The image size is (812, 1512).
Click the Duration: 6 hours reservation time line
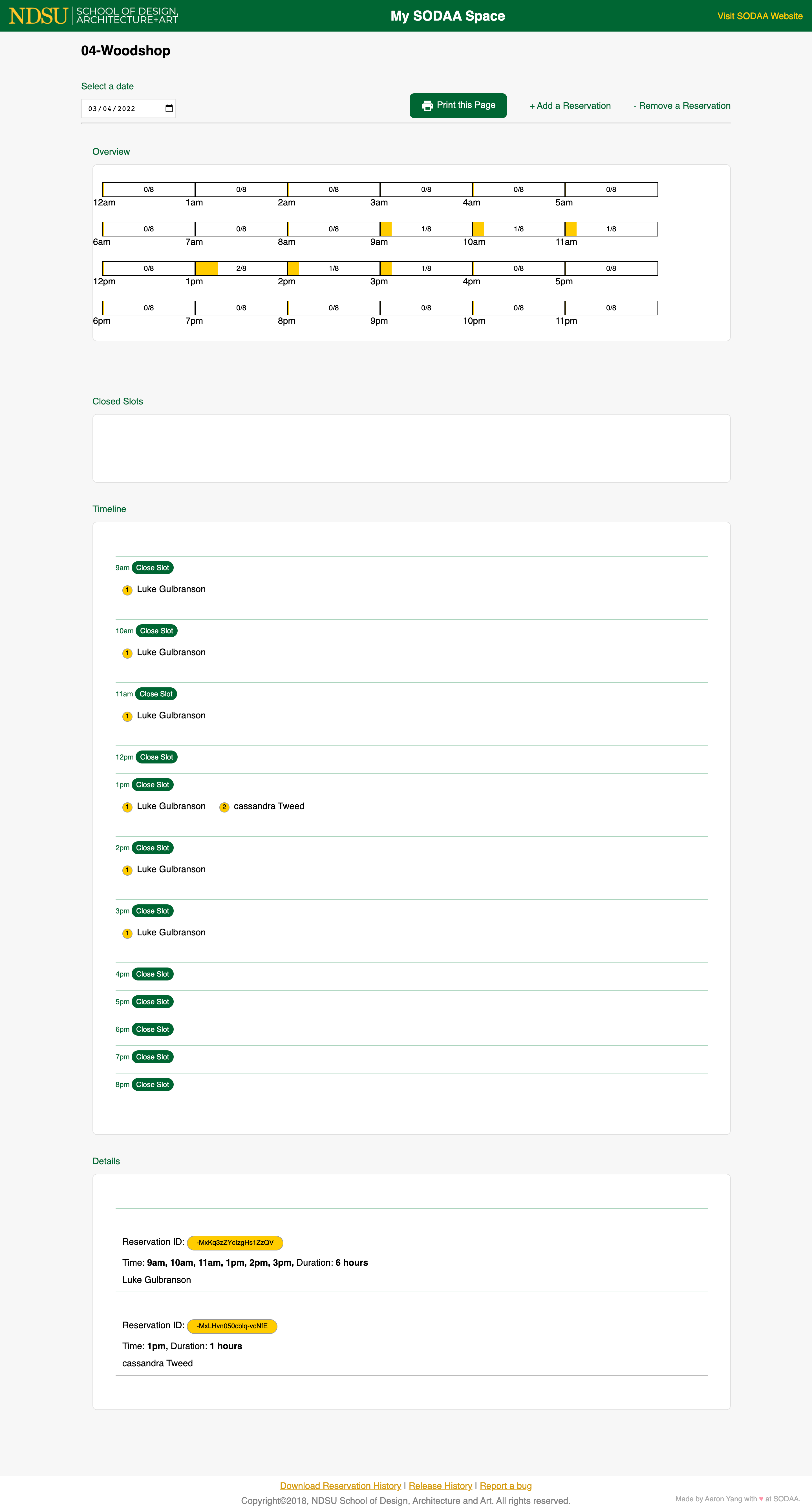(245, 1263)
